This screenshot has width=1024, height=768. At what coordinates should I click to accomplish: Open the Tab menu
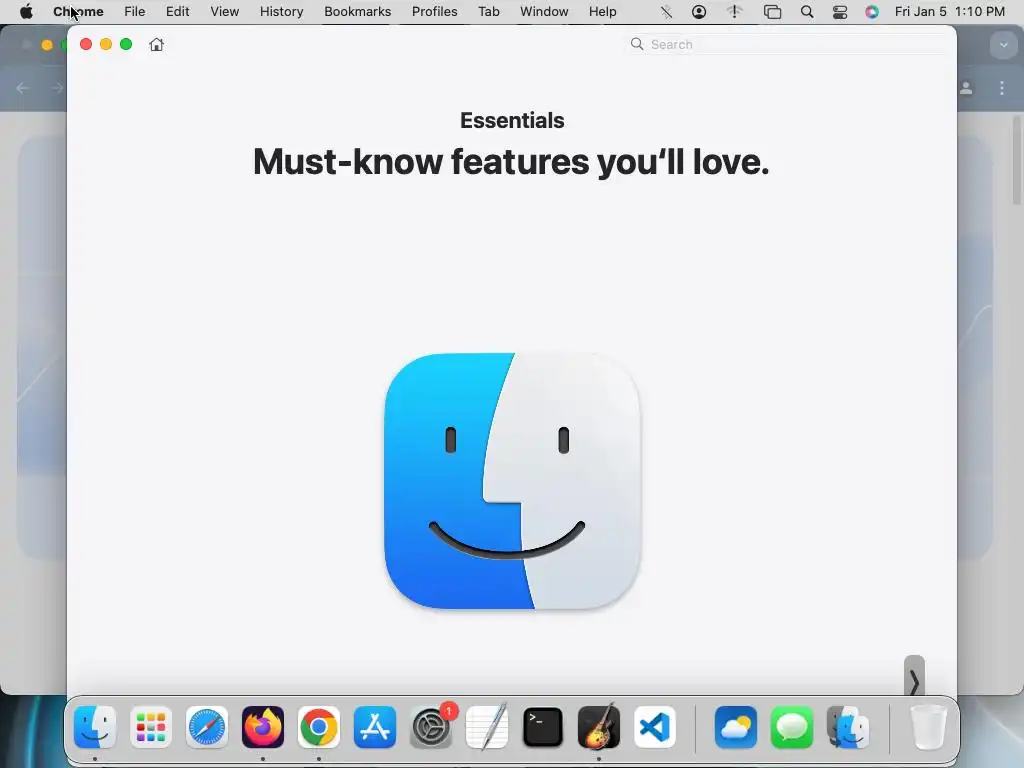click(489, 12)
